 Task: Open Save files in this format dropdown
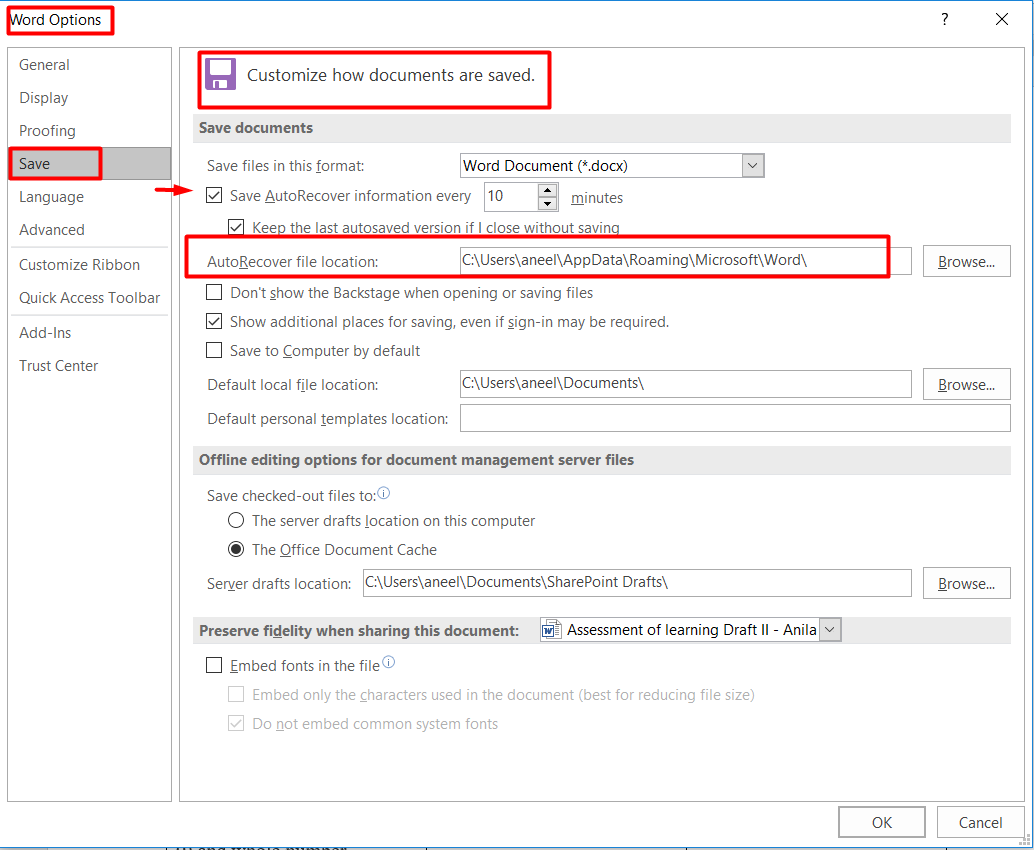click(752, 166)
